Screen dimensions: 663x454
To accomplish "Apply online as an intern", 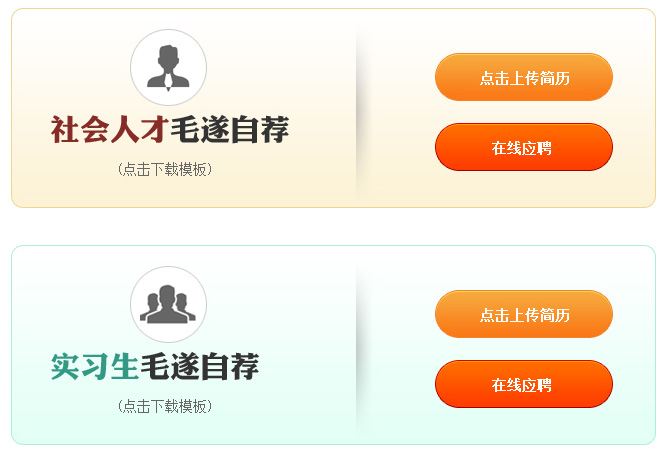I will click(523, 385).
